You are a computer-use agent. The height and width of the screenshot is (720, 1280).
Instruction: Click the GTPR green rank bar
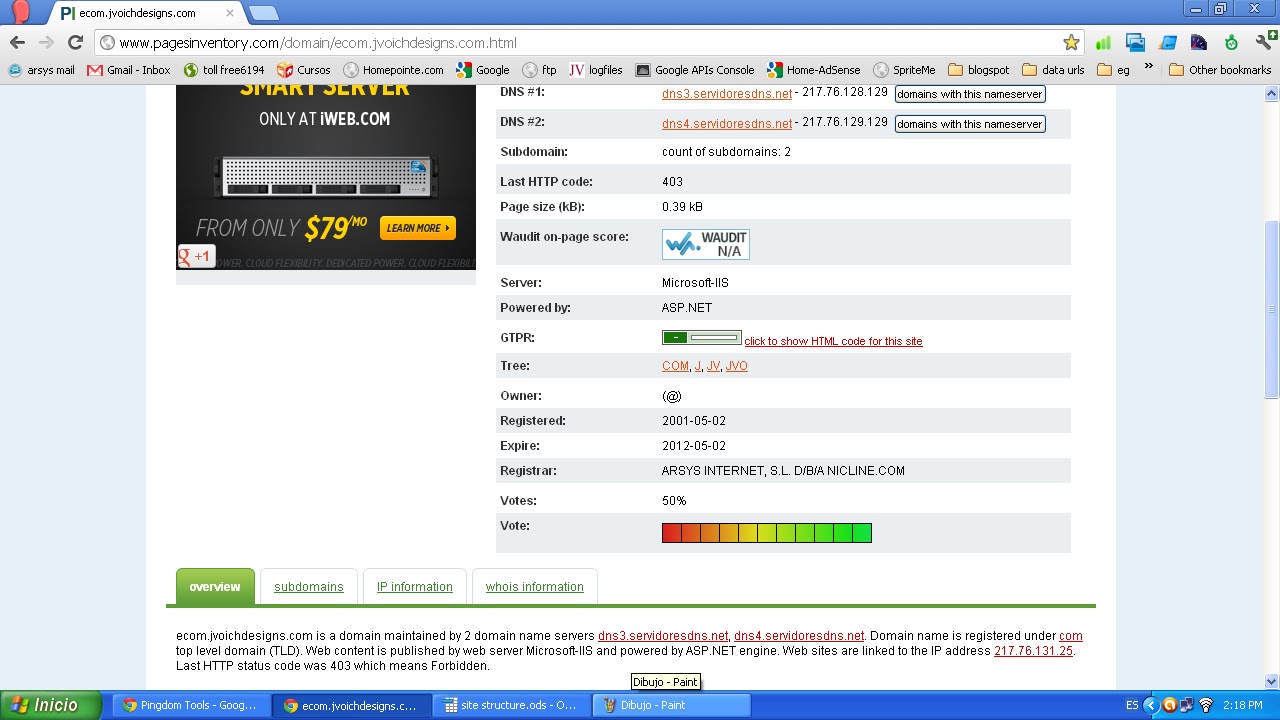click(x=702, y=338)
